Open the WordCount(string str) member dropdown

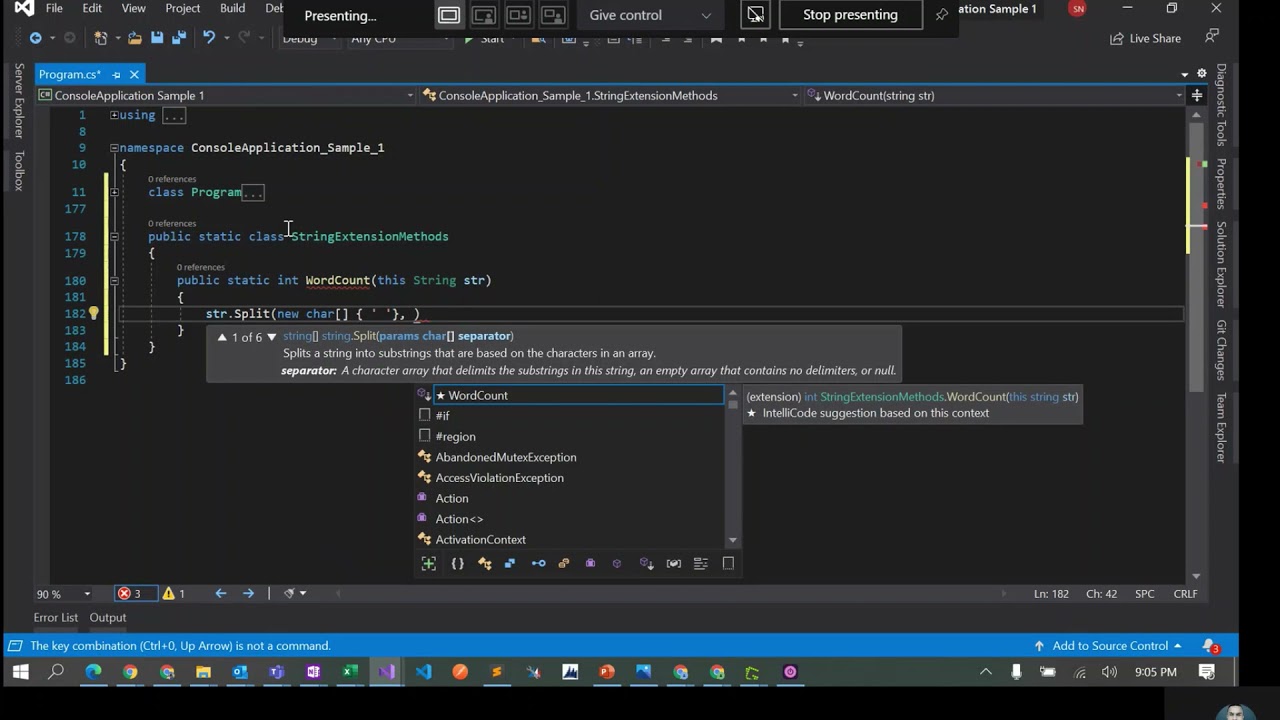point(995,96)
